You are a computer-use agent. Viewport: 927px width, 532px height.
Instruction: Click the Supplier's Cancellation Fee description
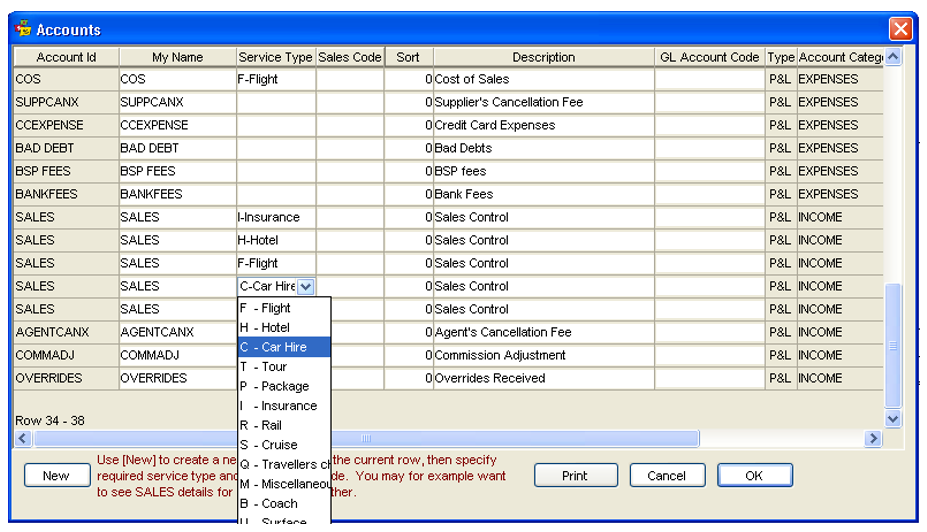tap(544, 102)
